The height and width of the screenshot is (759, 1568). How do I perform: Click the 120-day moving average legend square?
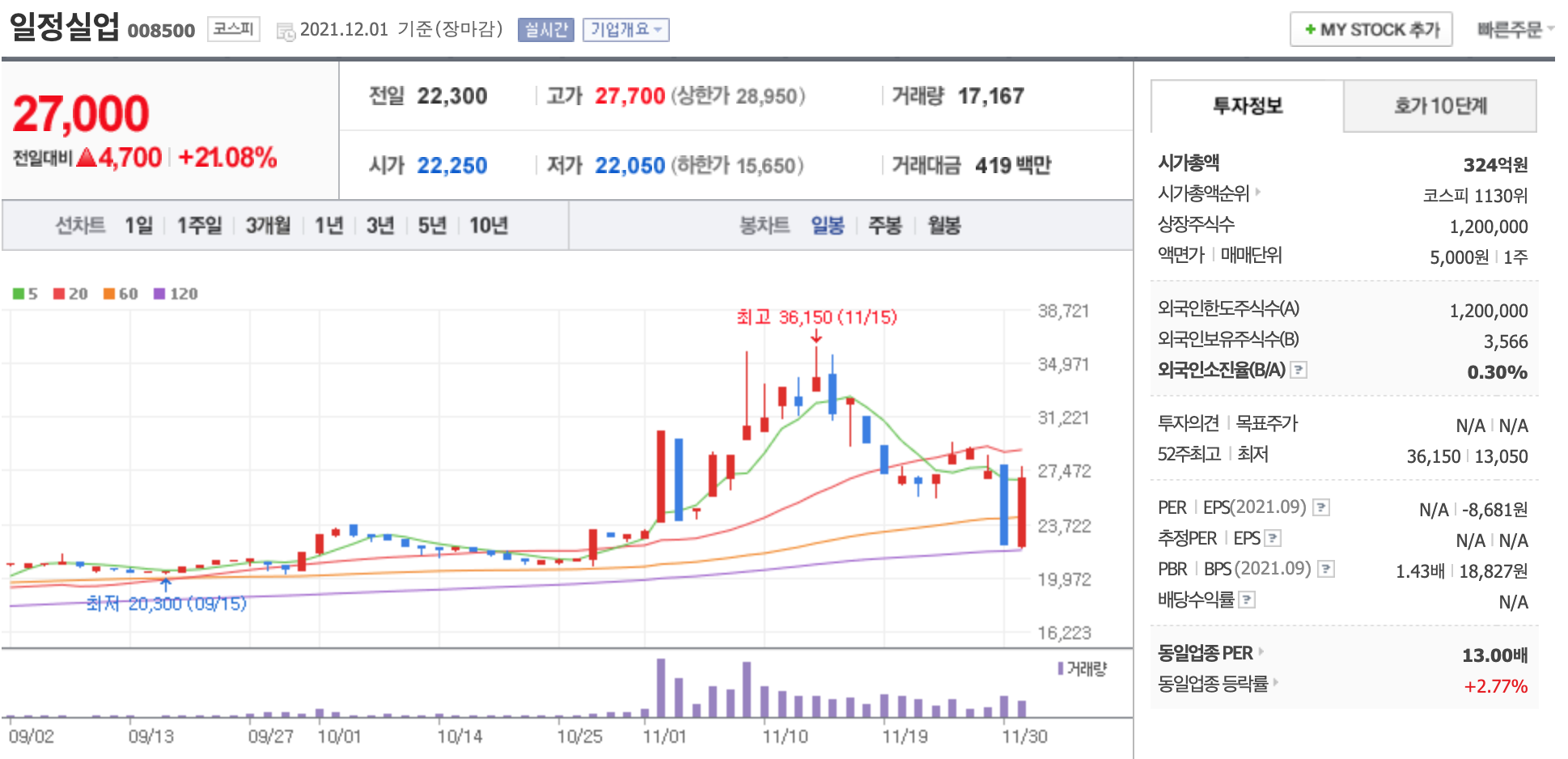point(159,294)
